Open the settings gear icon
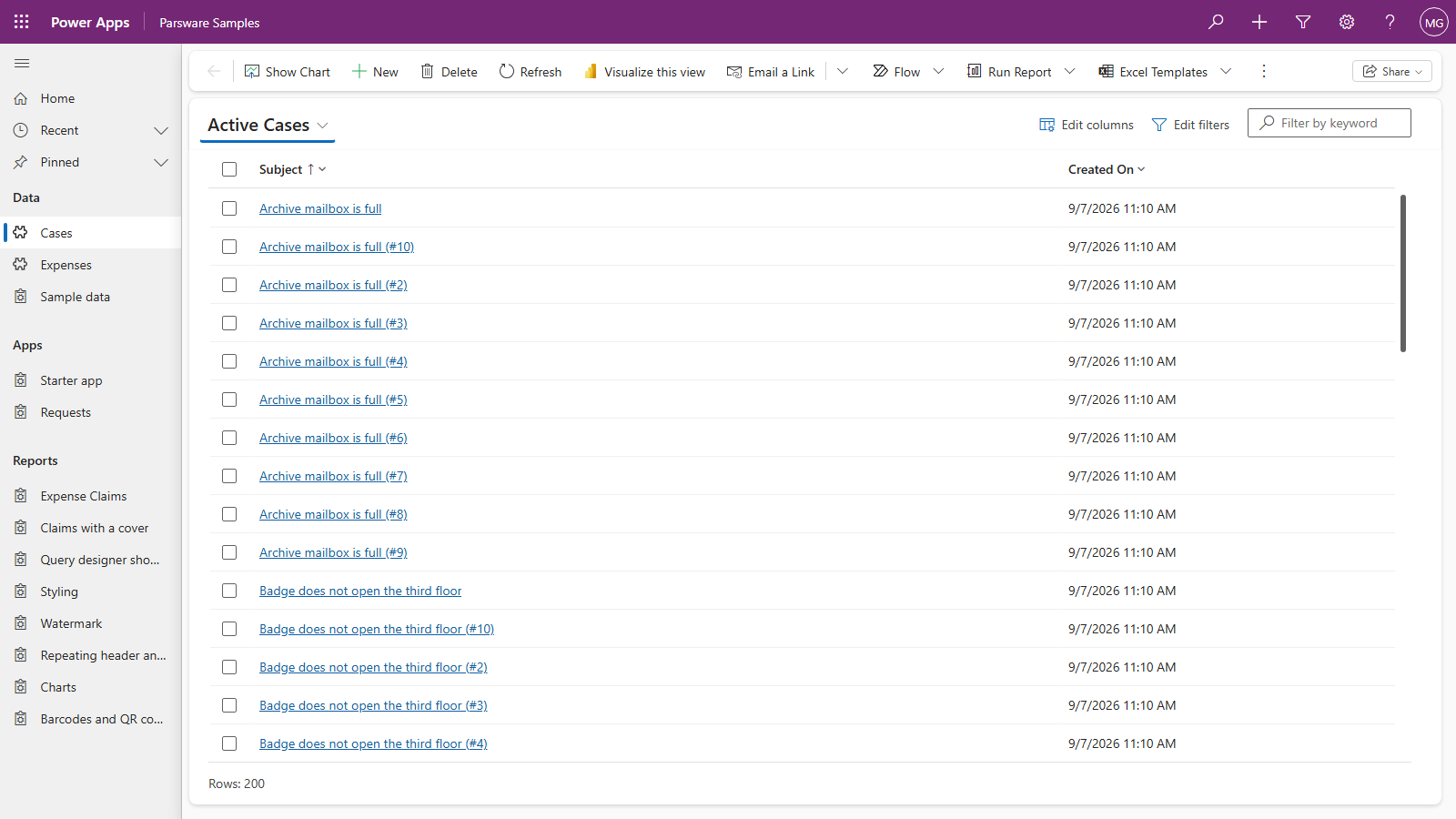1456x819 pixels. coord(1347,22)
